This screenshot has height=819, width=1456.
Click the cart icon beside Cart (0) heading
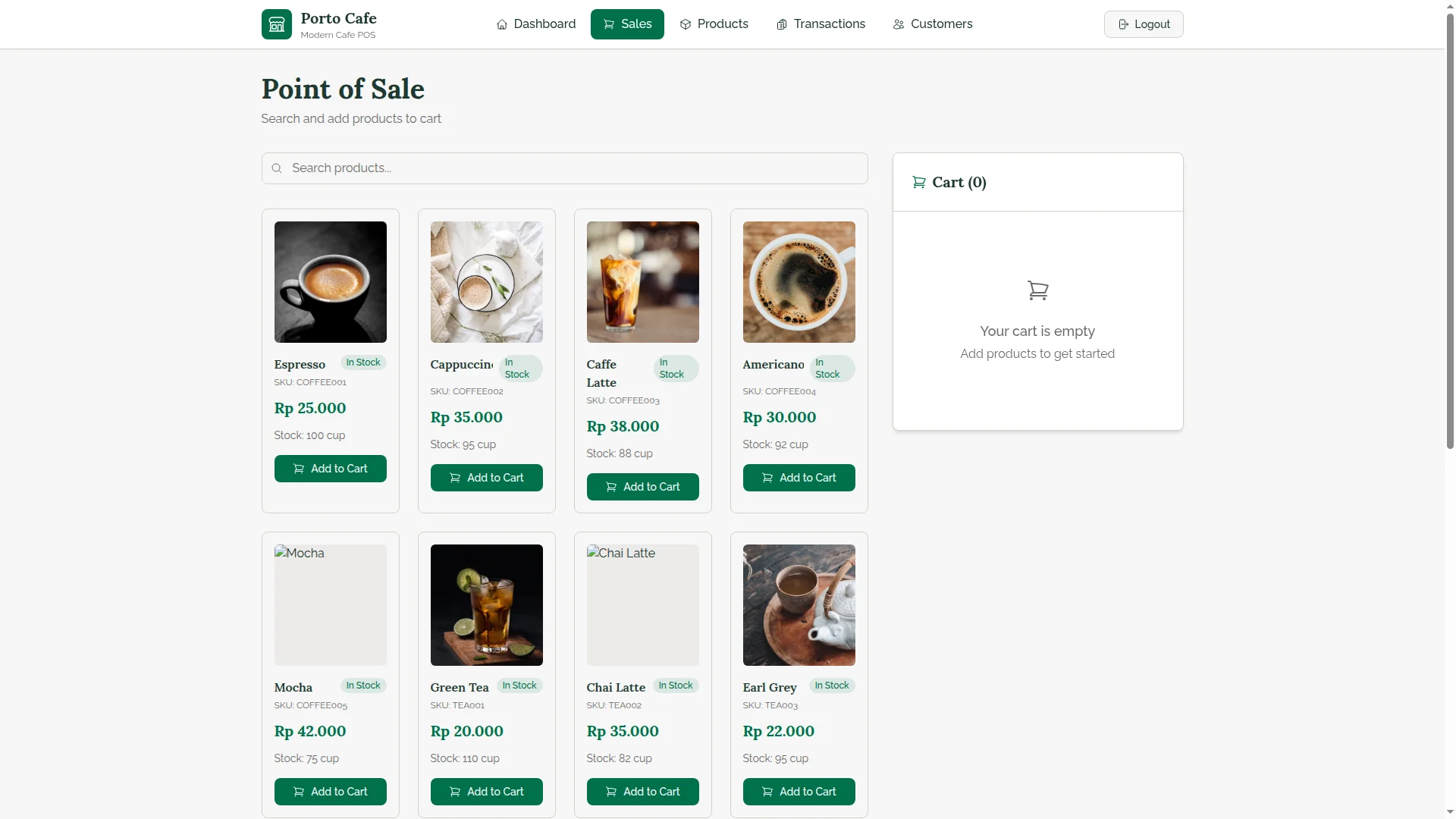pos(918,182)
